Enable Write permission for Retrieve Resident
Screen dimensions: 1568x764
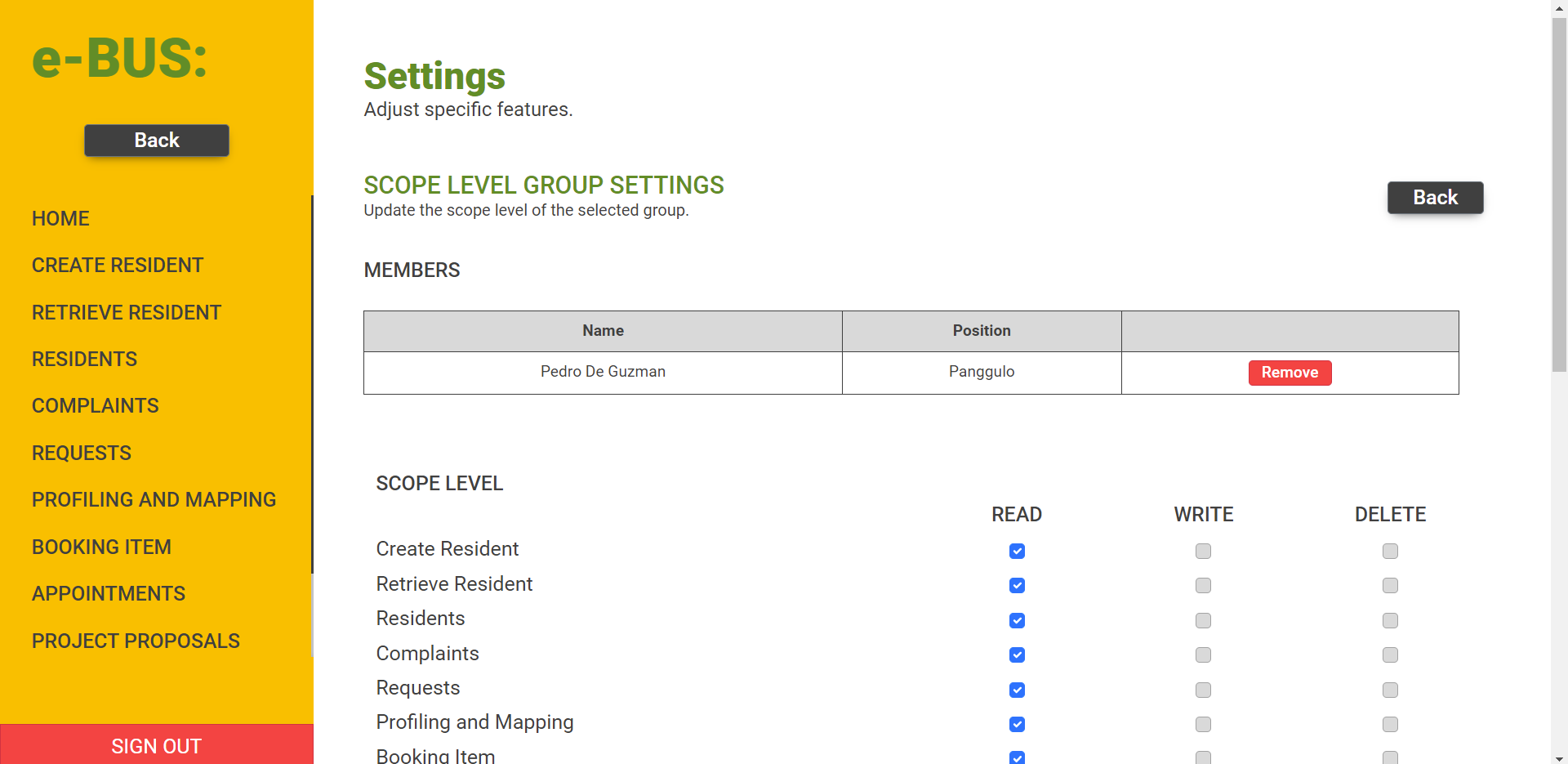point(1203,586)
